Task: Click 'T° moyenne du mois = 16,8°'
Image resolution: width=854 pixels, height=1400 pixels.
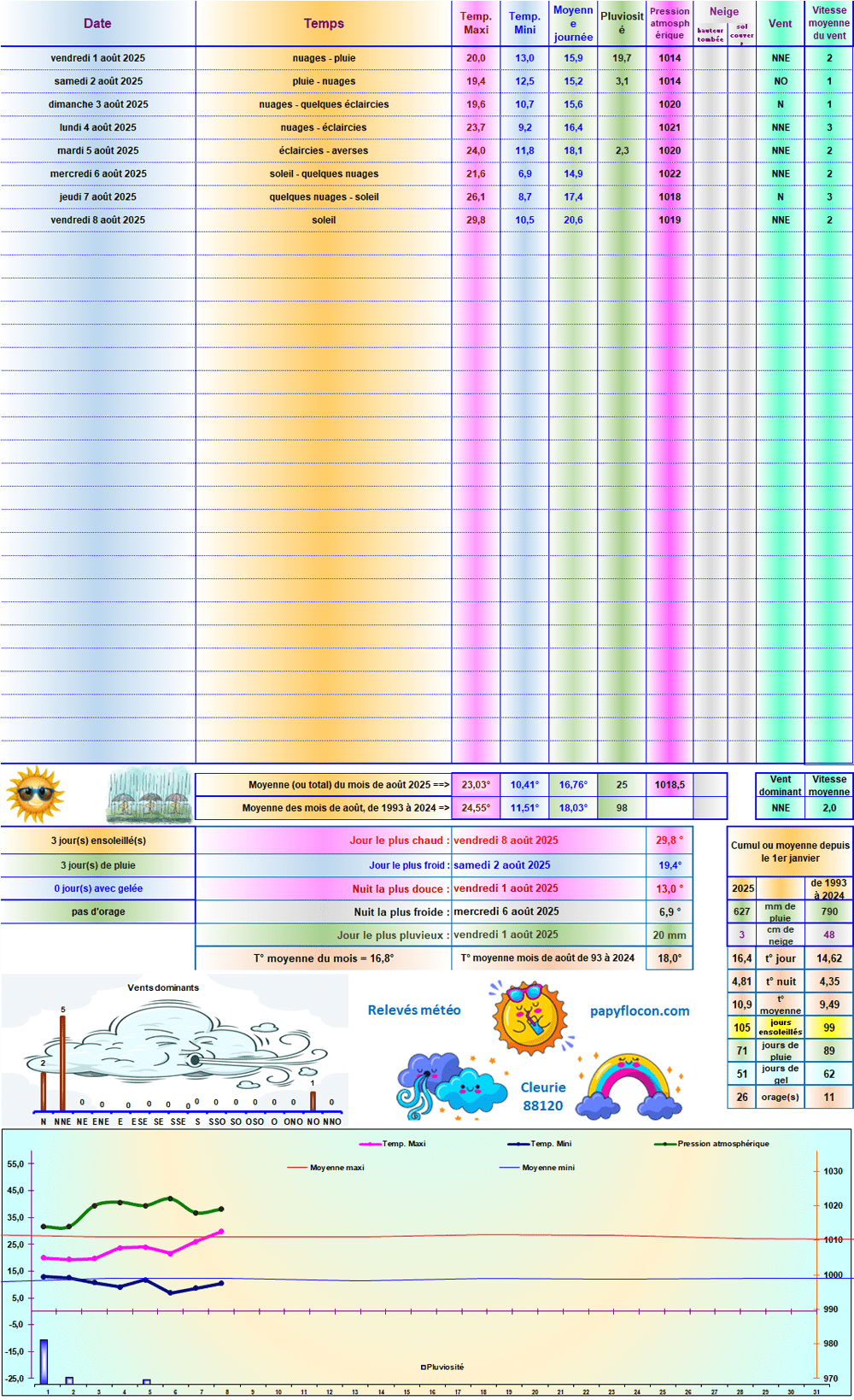Action: (x=324, y=958)
